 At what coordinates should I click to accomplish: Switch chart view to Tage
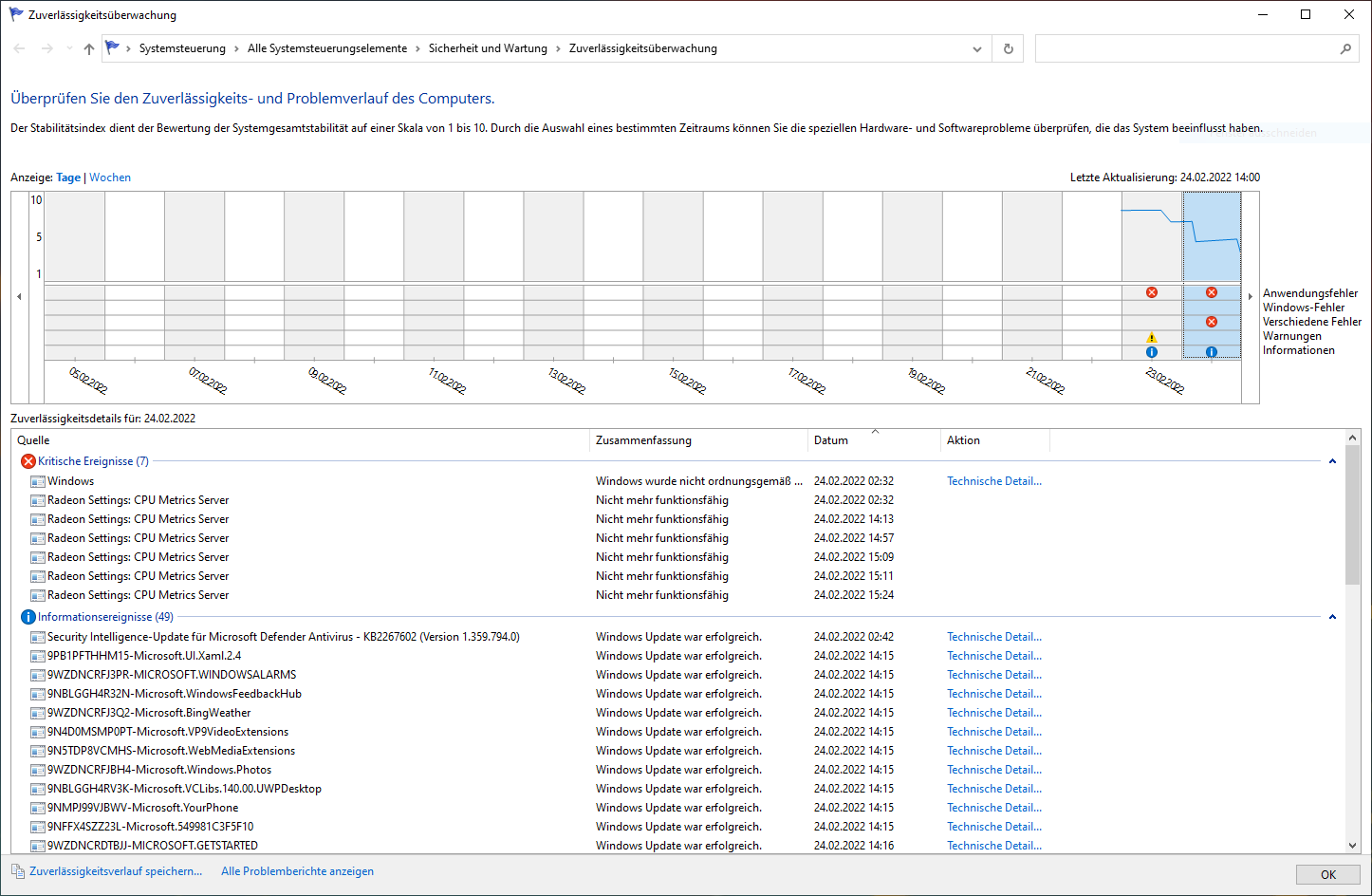[68, 177]
